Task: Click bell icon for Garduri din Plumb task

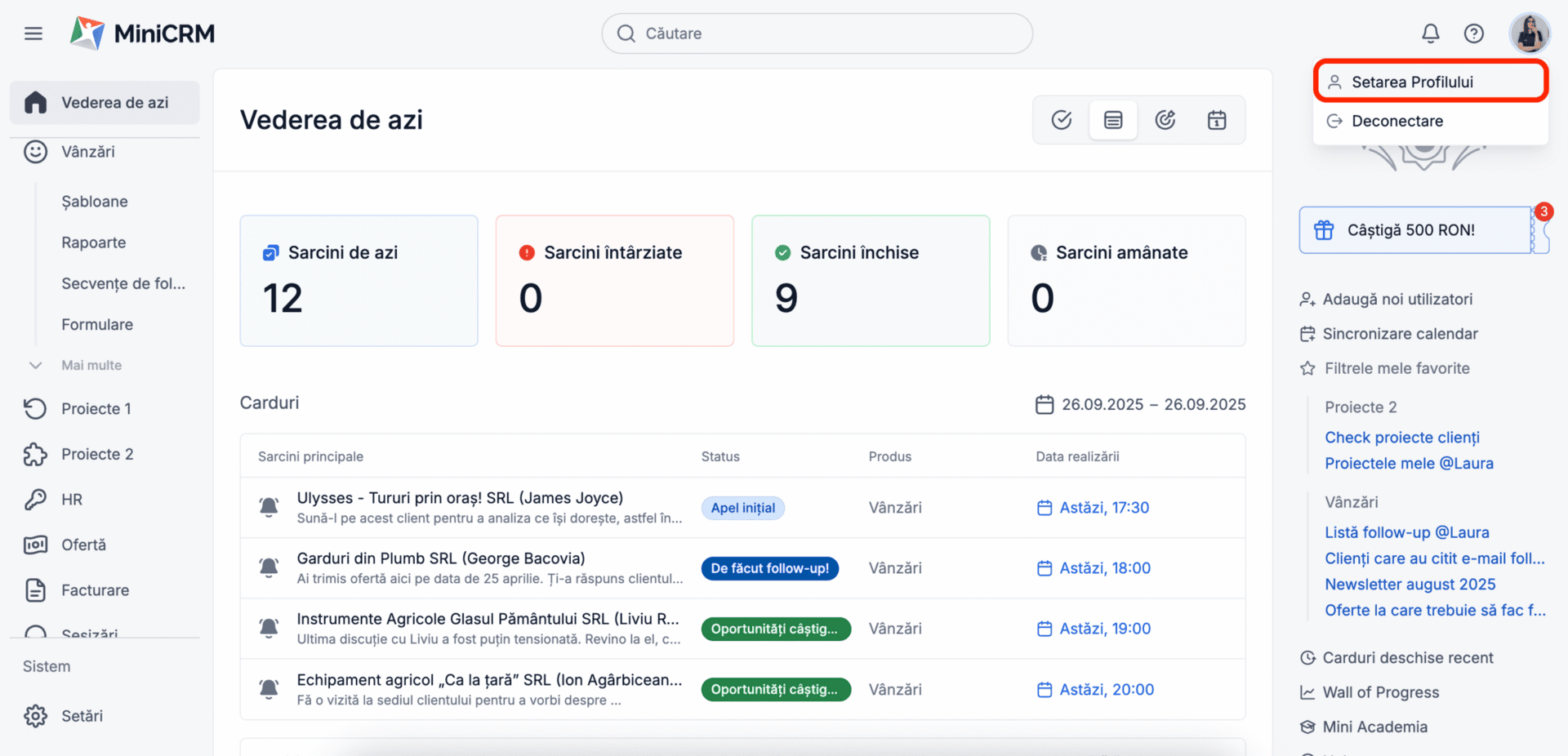Action: click(269, 567)
